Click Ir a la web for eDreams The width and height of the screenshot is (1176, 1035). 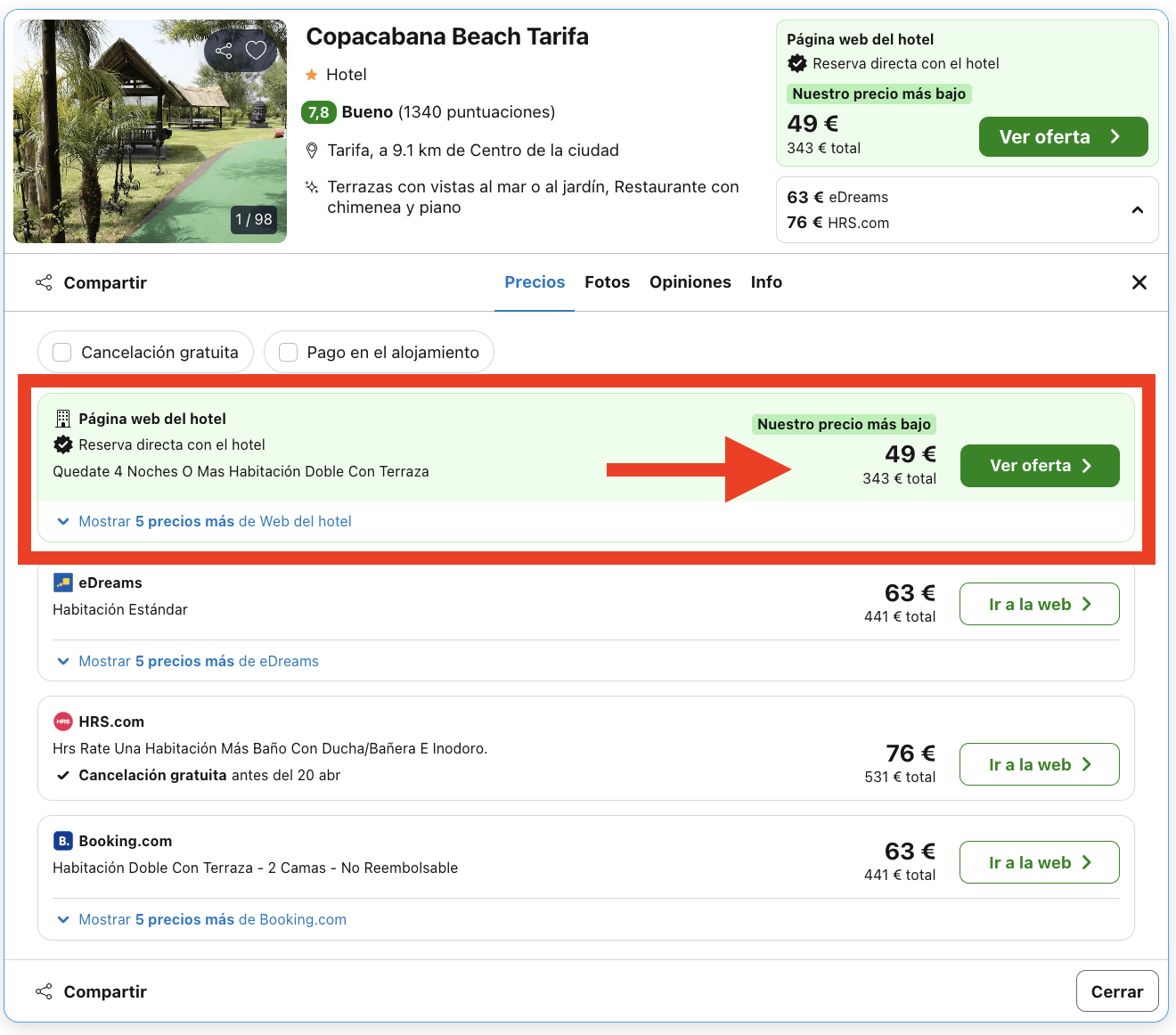point(1040,604)
